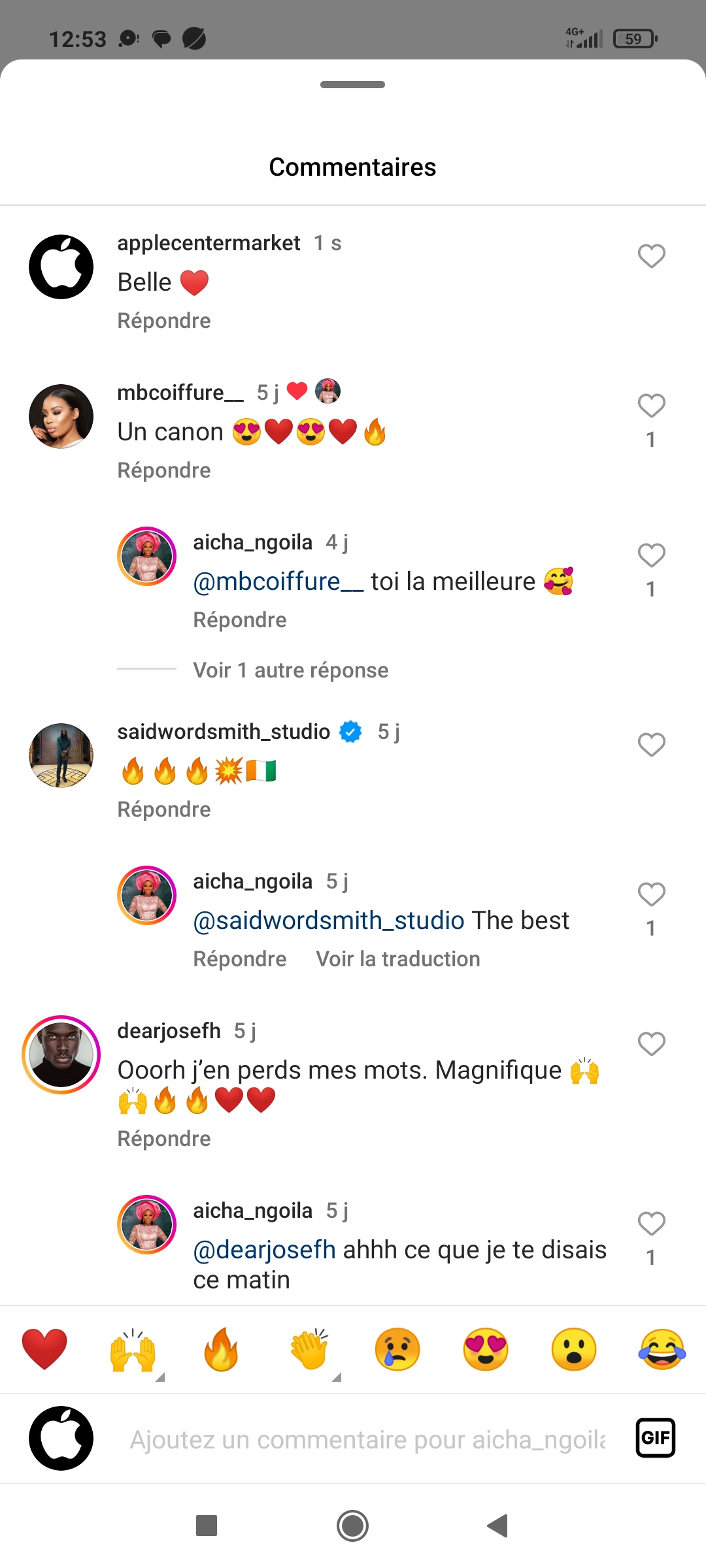Like the saidwordsmith_studio fire emoji comment
Image resolution: width=706 pixels, height=1568 pixels.
click(x=651, y=745)
